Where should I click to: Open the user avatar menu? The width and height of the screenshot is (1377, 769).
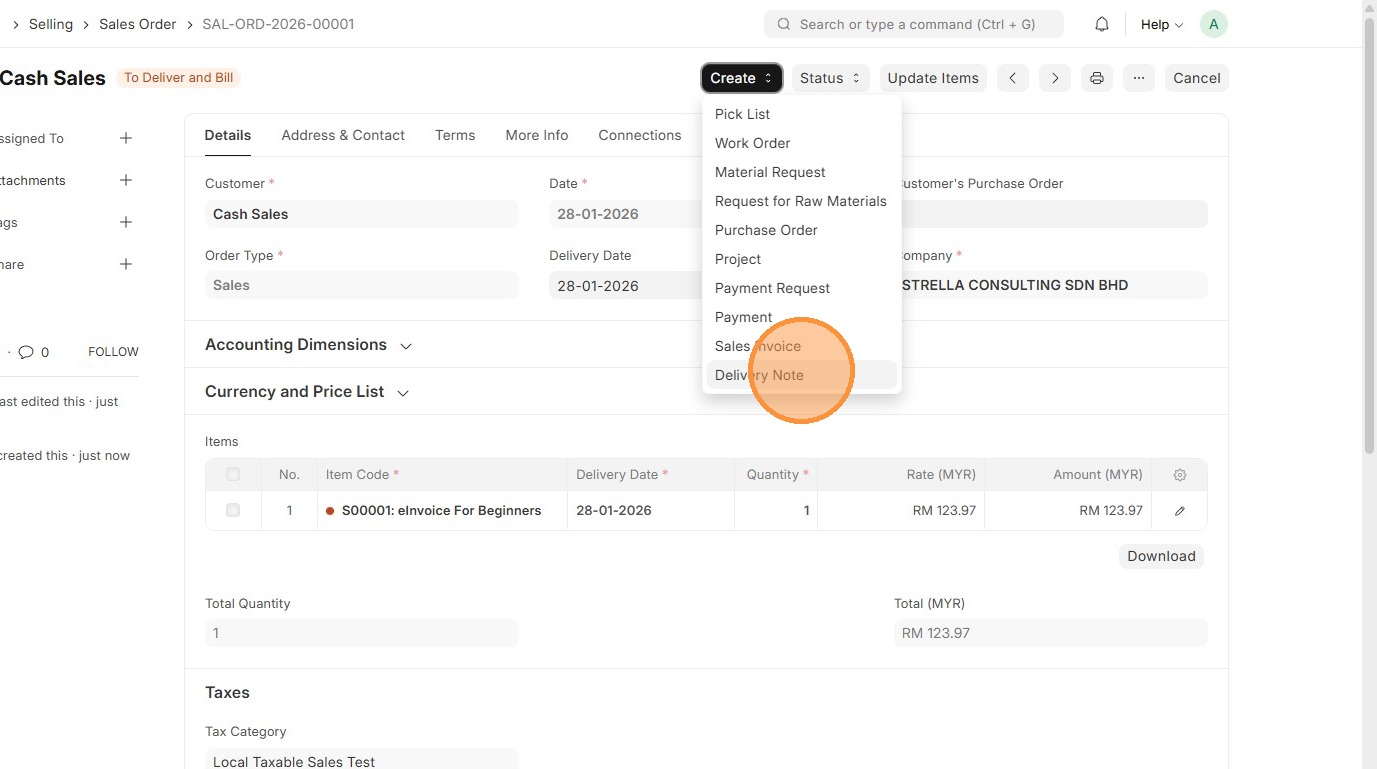(1213, 24)
